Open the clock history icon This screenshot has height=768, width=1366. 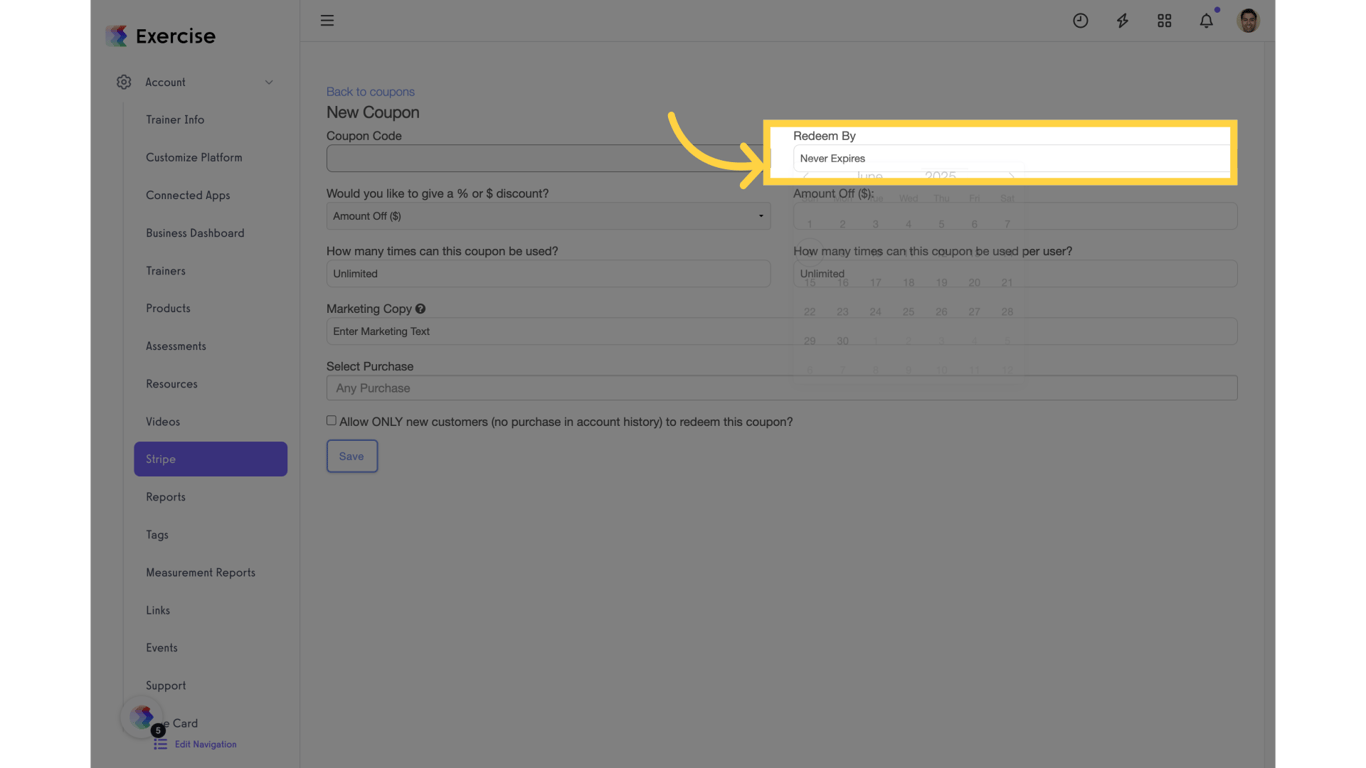(1080, 20)
